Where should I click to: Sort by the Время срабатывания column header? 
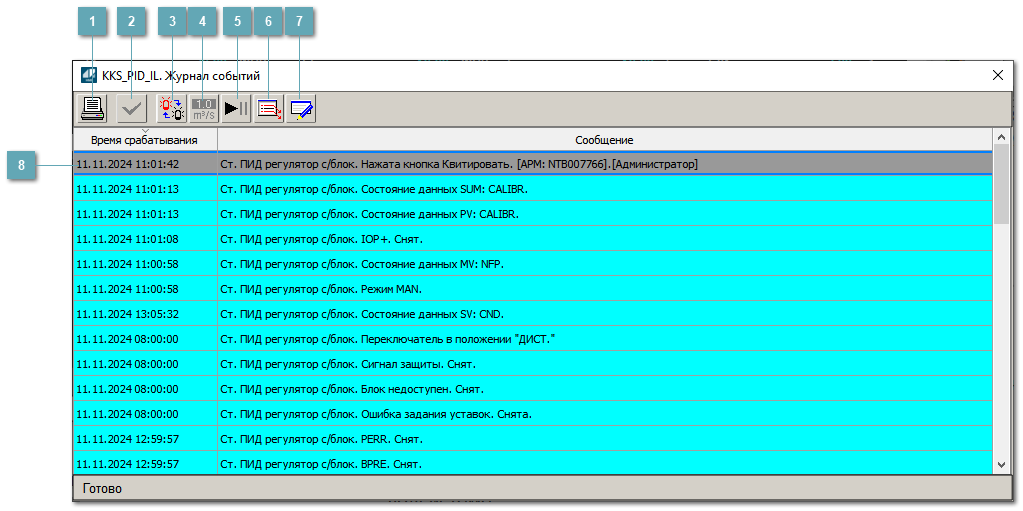[144, 141]
